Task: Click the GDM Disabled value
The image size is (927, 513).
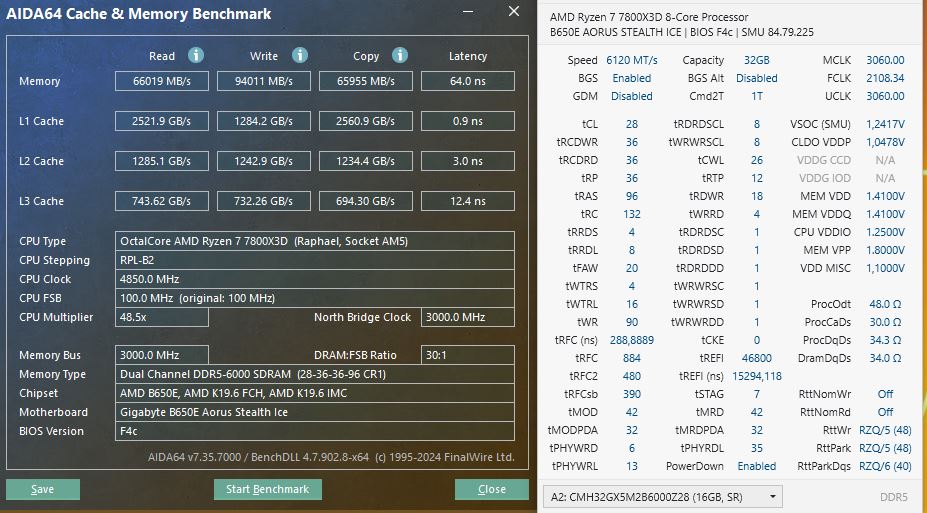Action: point(631,96)
